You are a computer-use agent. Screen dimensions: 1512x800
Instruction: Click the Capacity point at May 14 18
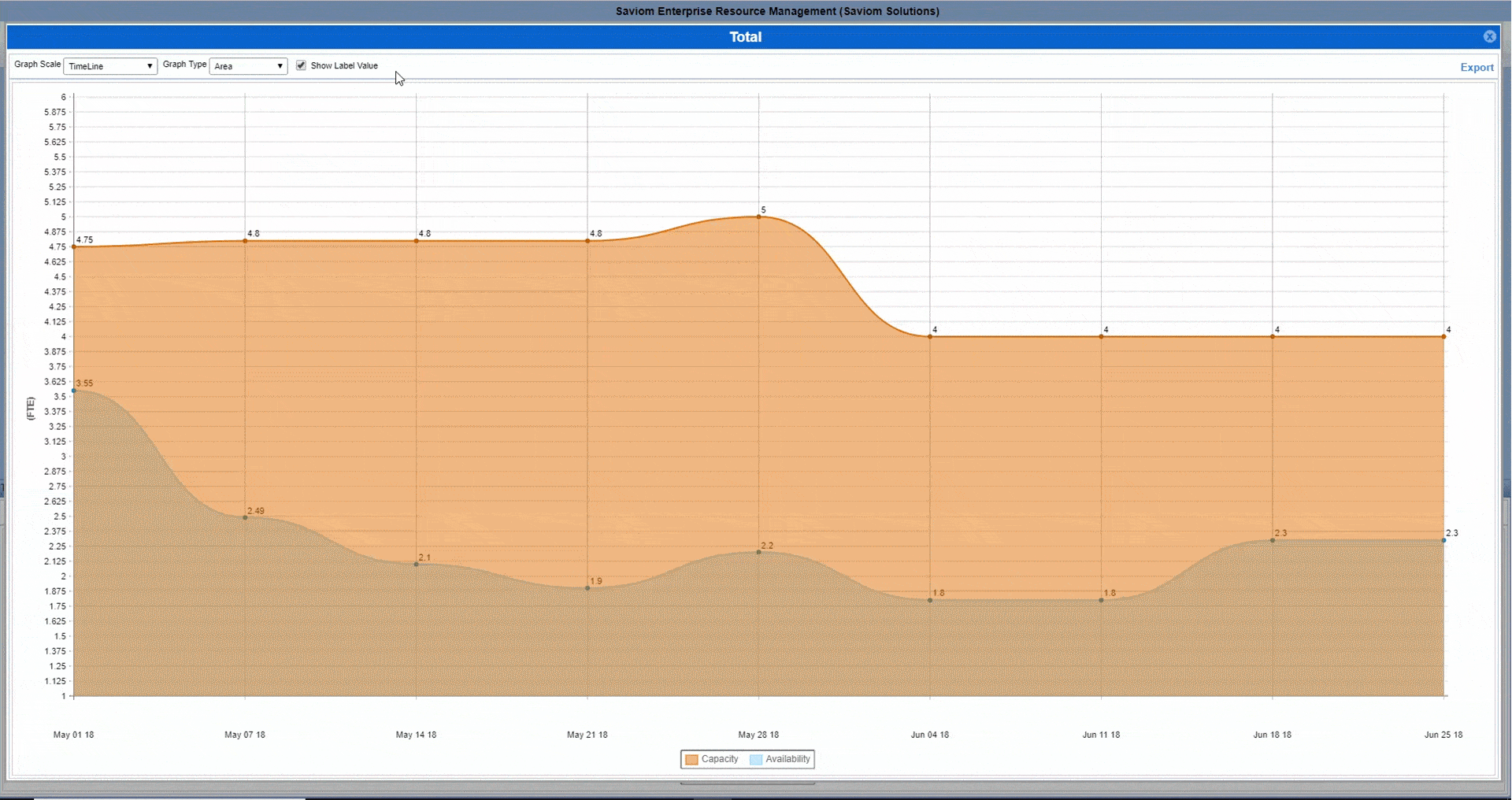click(417, 241)
